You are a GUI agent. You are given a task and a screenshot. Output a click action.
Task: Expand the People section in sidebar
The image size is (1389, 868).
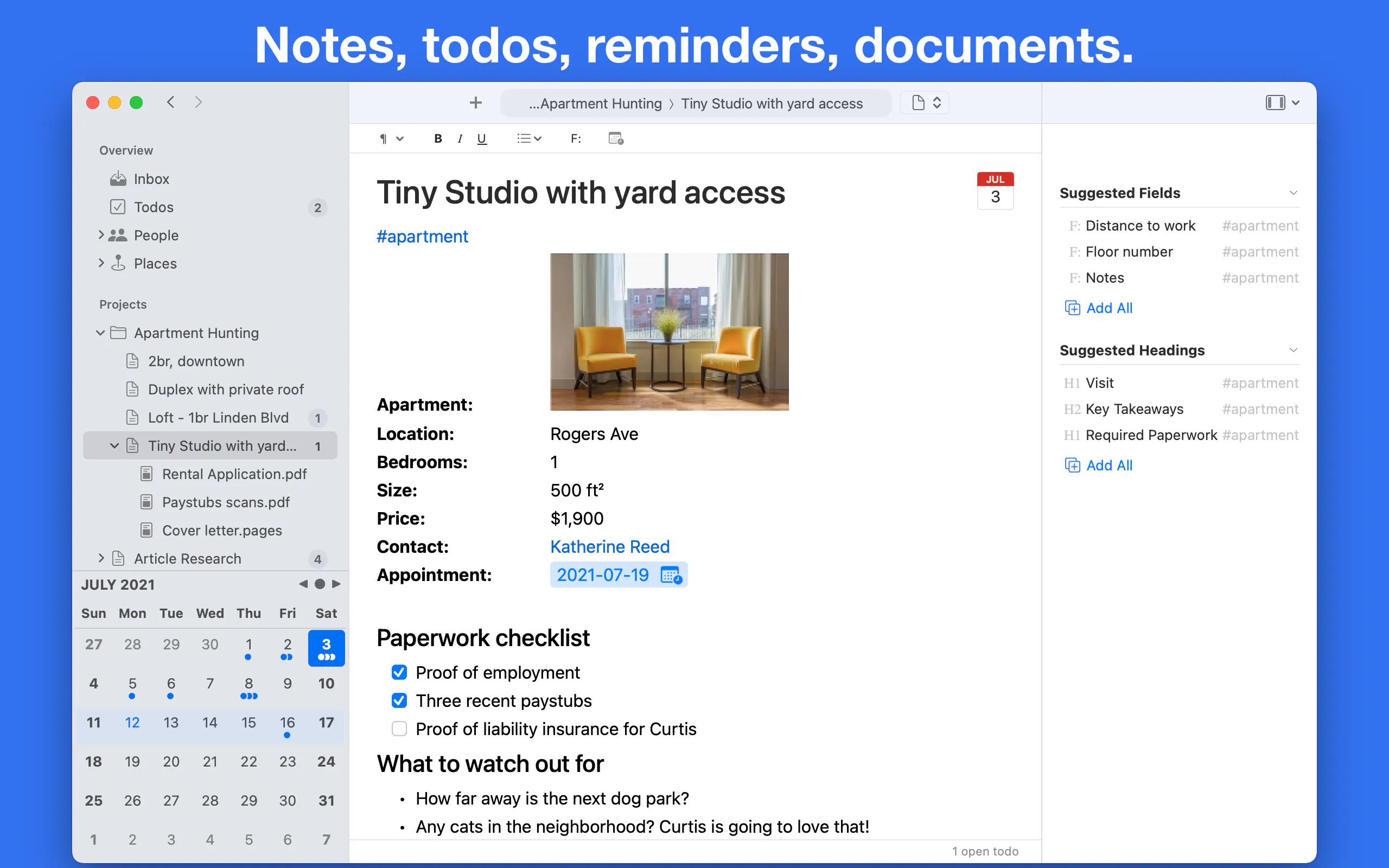pos(101,235)
